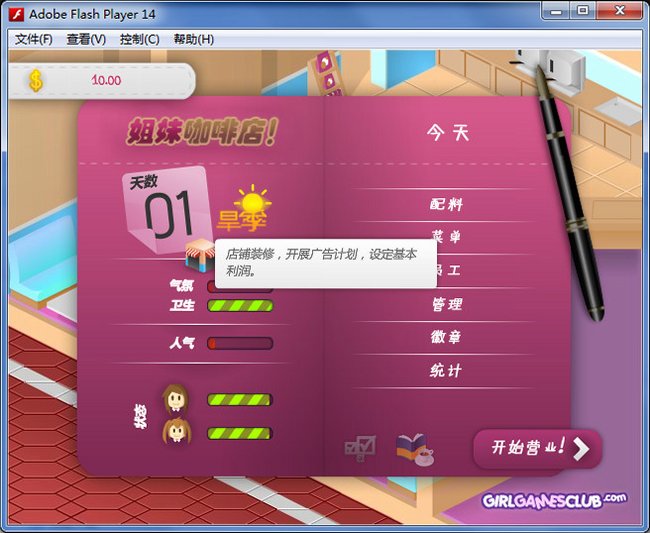Viewport: 650px width, 533px height.
Task: Select the second sister's avatar with pigtails
Action: (177, 431)
